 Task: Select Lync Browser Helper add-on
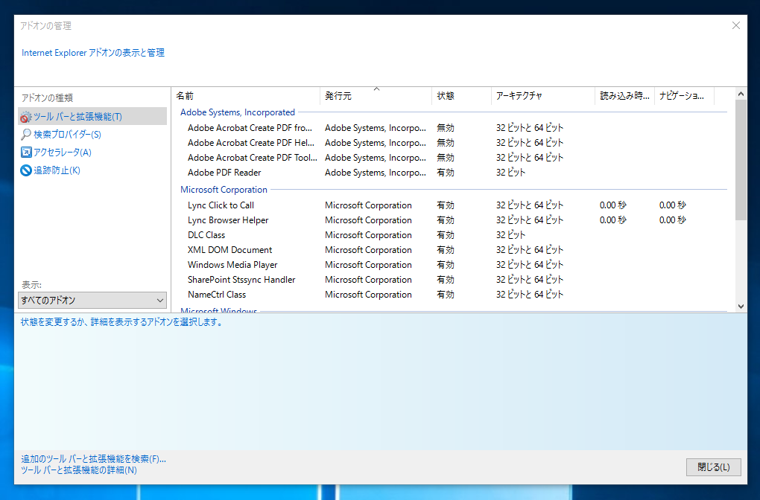(x=453, y=220)
